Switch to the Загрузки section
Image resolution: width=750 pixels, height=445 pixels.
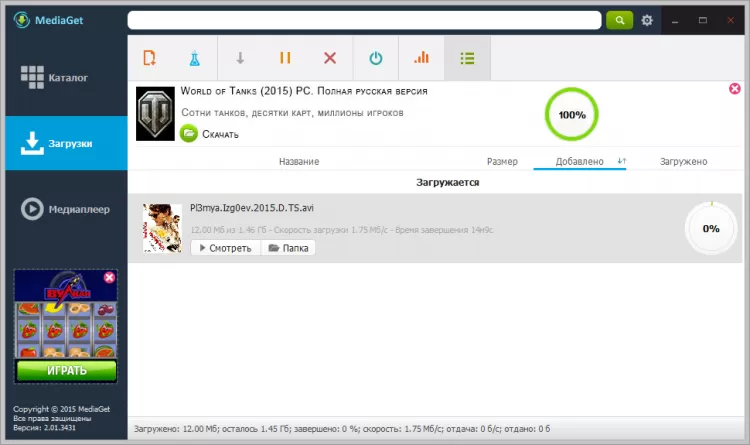pyautogui.click(x=66, y=143)
